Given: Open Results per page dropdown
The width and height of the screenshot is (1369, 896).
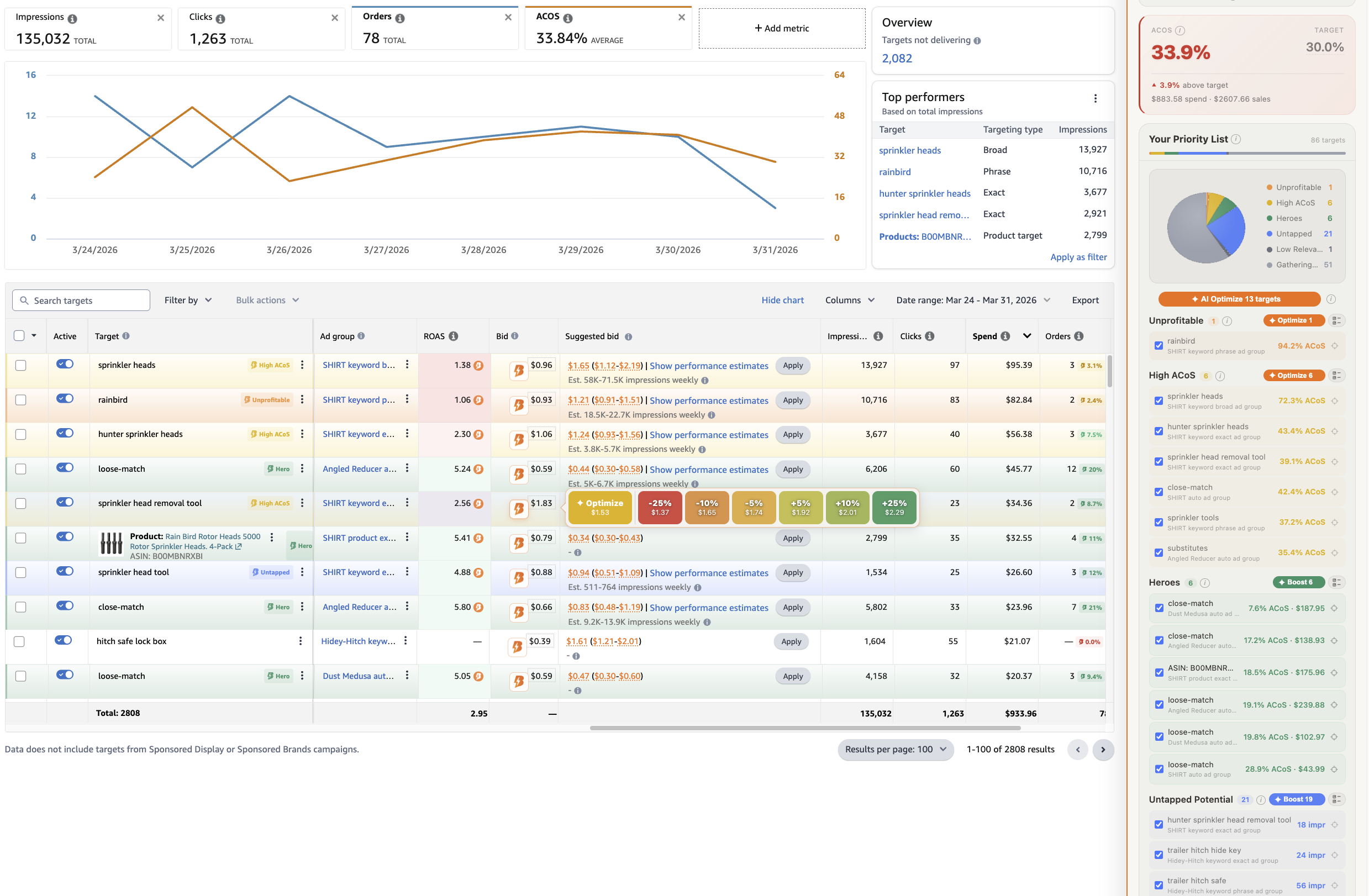Looking at the screenshot, I should (x=895, y=750).
